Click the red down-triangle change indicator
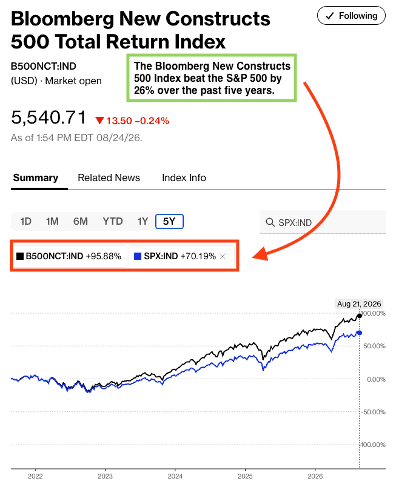 [x=99, y=120]
